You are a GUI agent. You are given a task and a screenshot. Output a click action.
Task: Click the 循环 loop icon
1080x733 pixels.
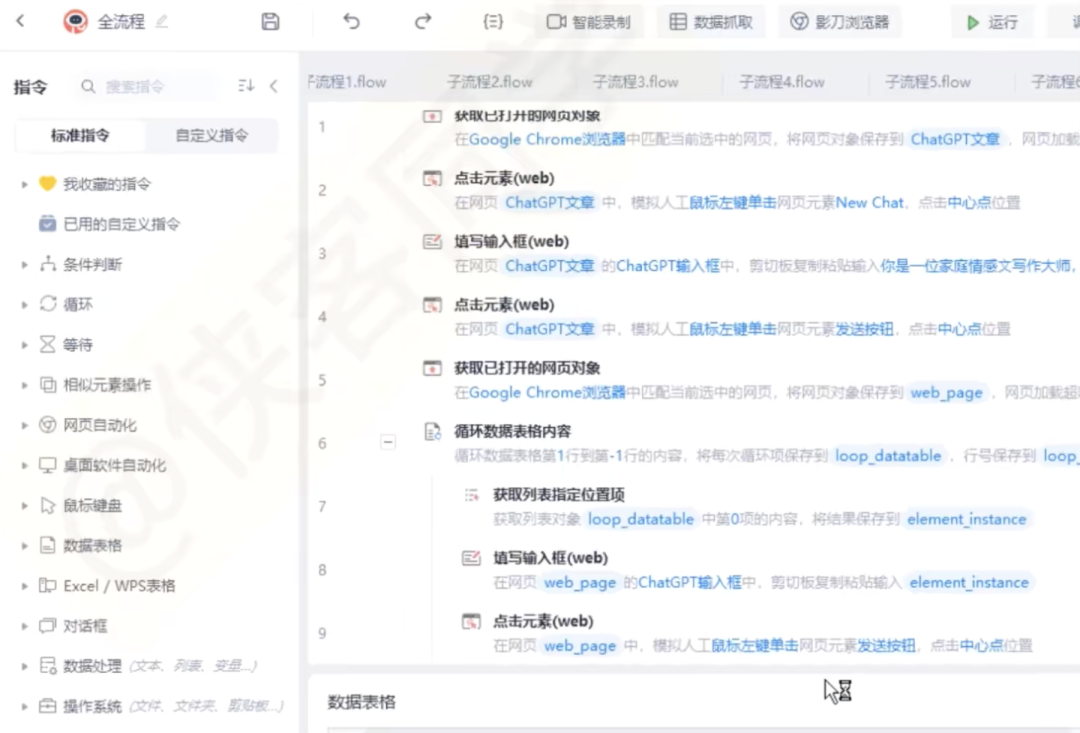pos(48,304)
